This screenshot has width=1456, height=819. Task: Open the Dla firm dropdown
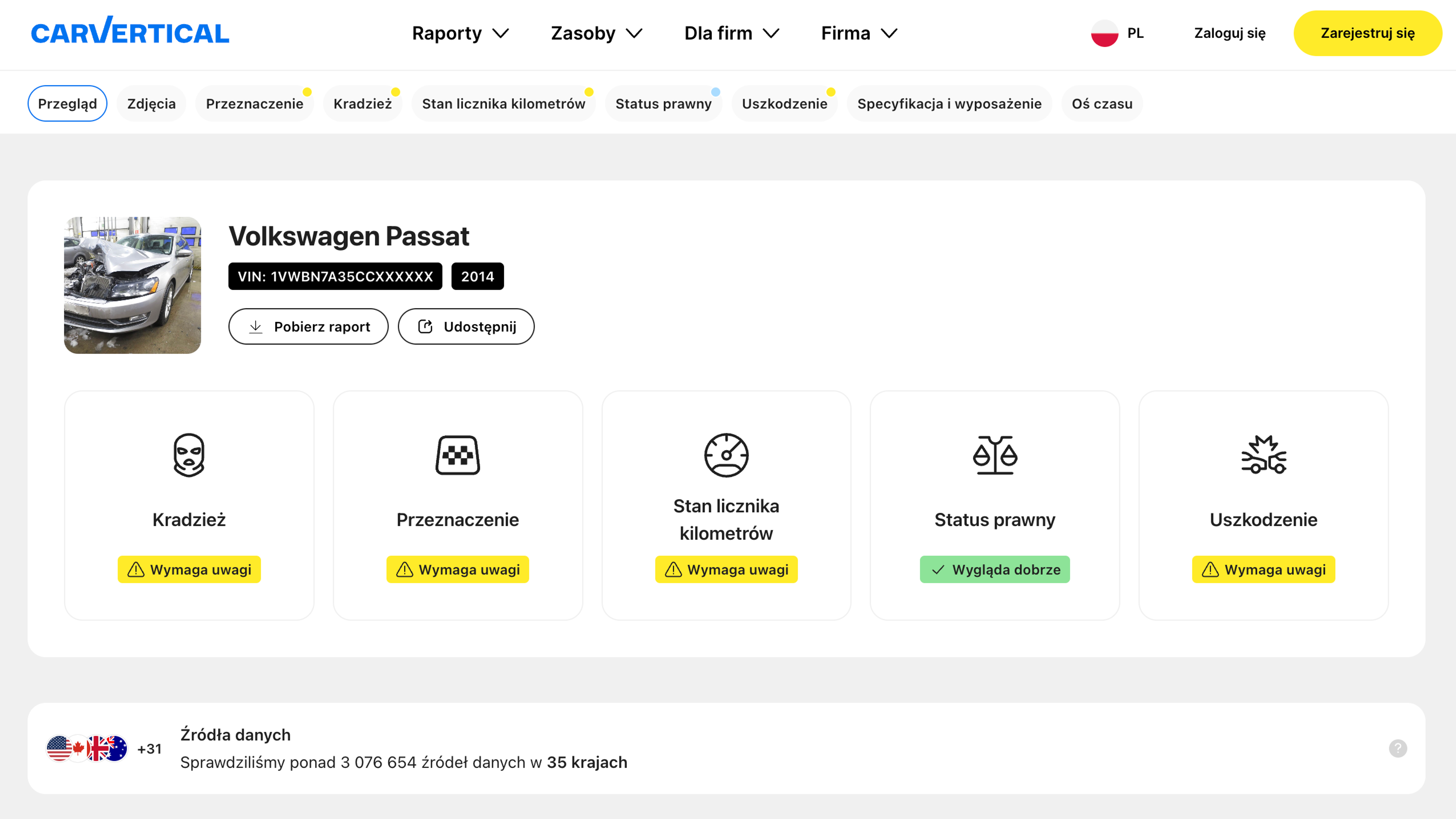[732, 33]
